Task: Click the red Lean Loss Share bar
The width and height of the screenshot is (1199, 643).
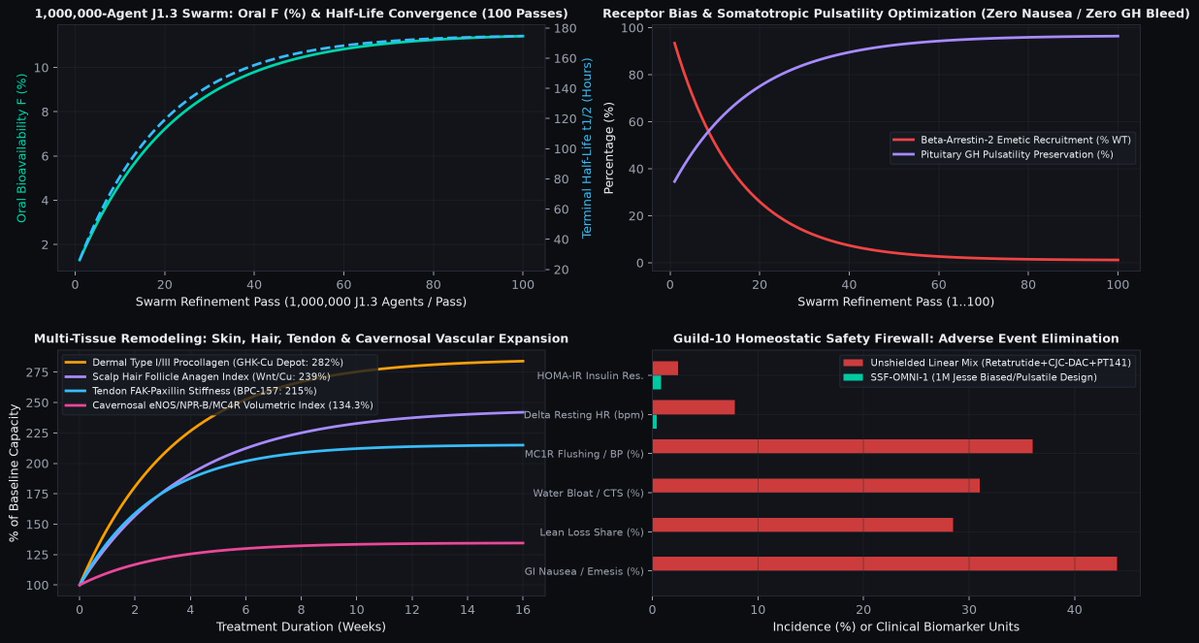Action: click(803, 525)
